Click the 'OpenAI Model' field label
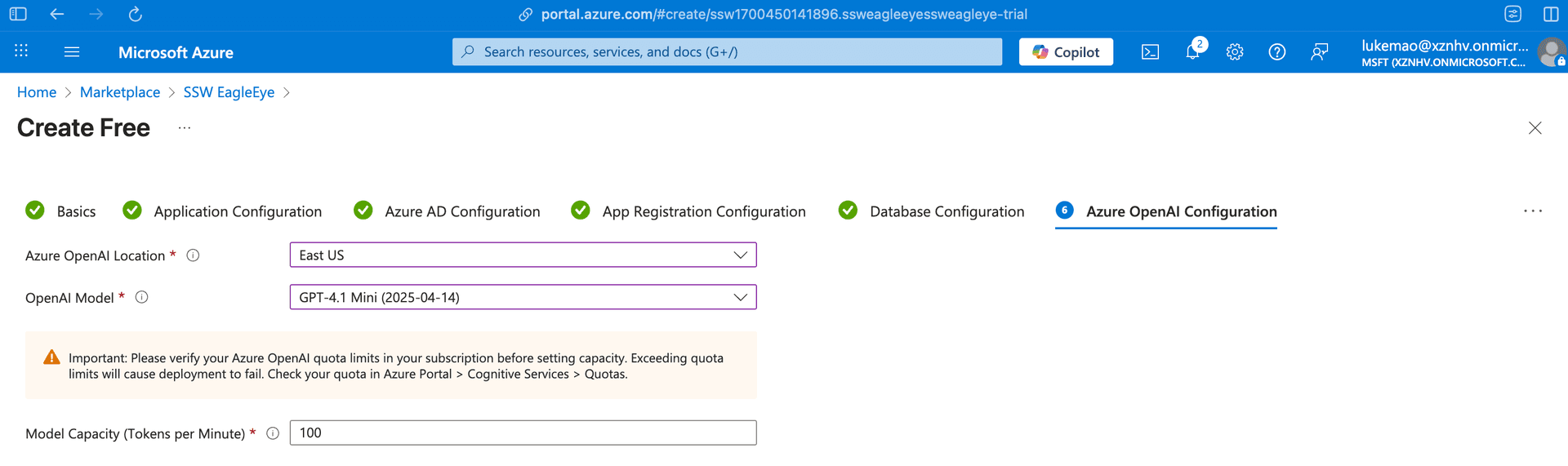Viewport: 1568px width, 466px height. (x=69, y=298)
